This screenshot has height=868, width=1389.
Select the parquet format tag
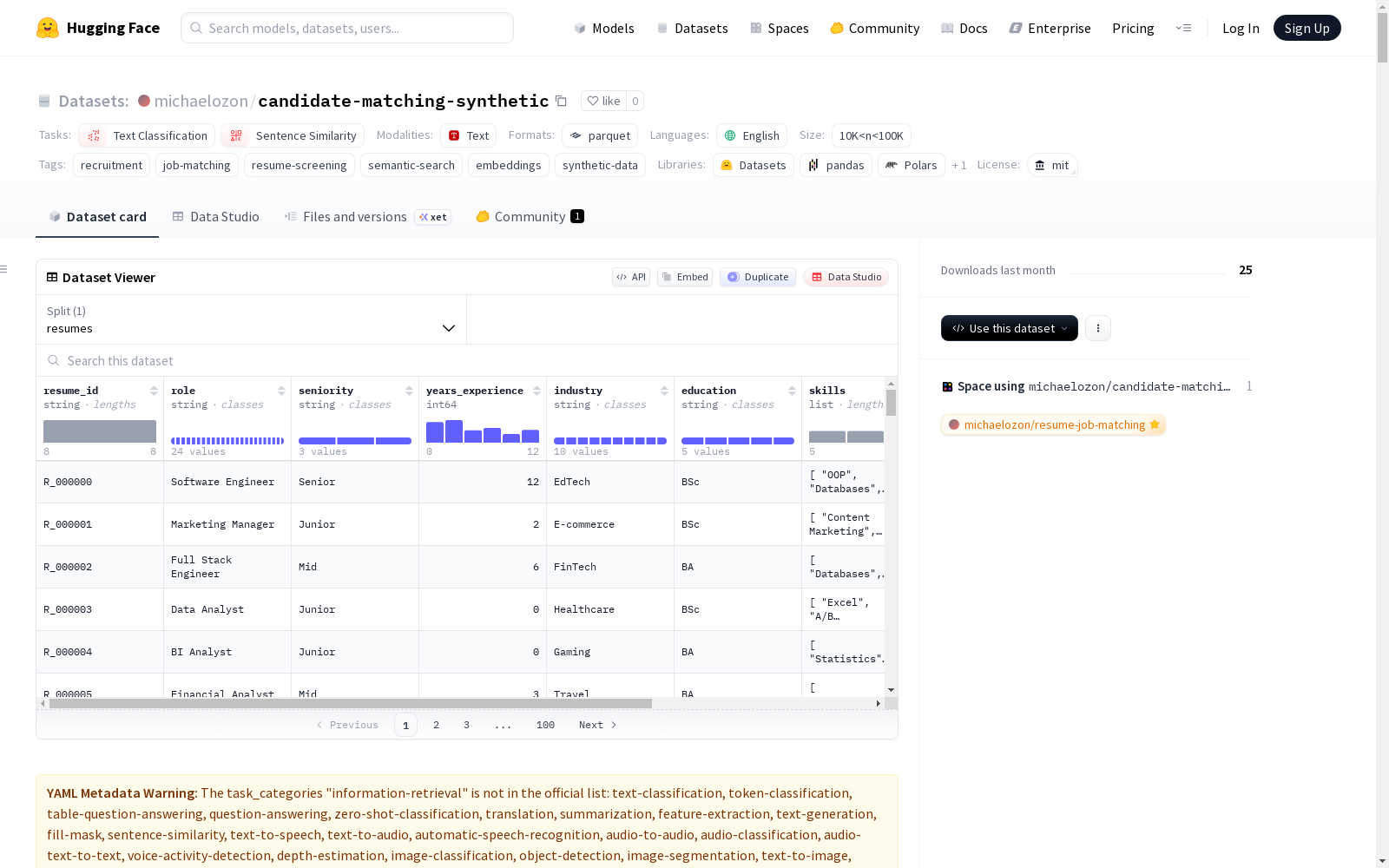coord(600,135)
